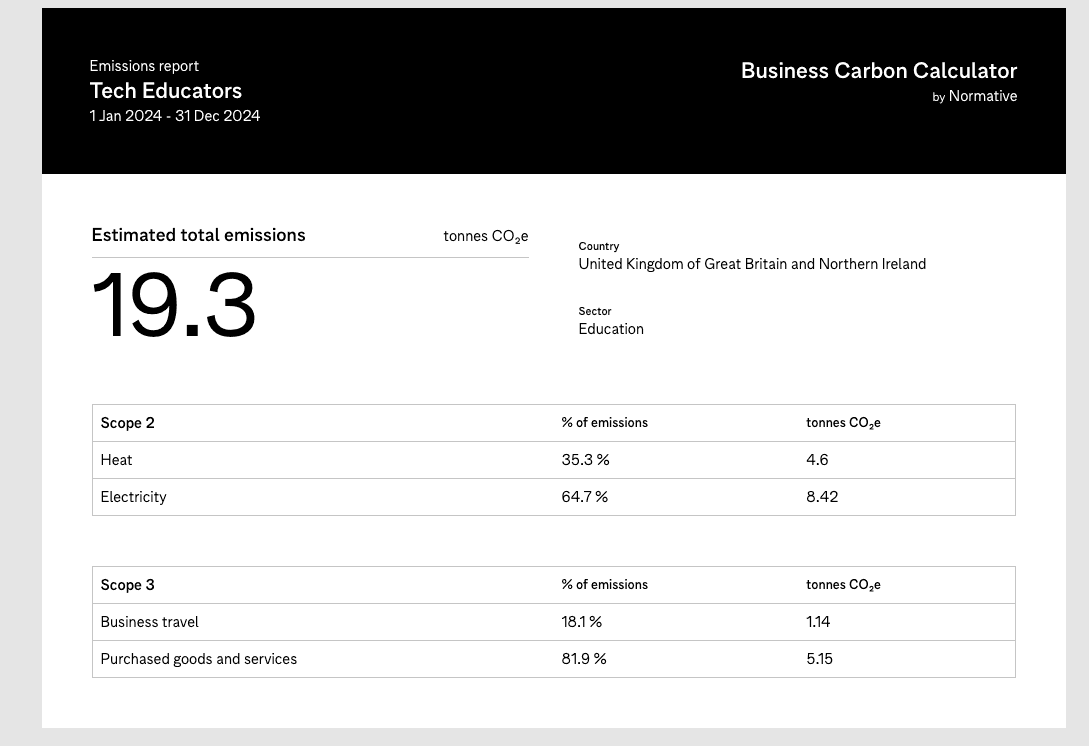
Task: Click the 'by Normative' branding text
Action: pos(974,97)
